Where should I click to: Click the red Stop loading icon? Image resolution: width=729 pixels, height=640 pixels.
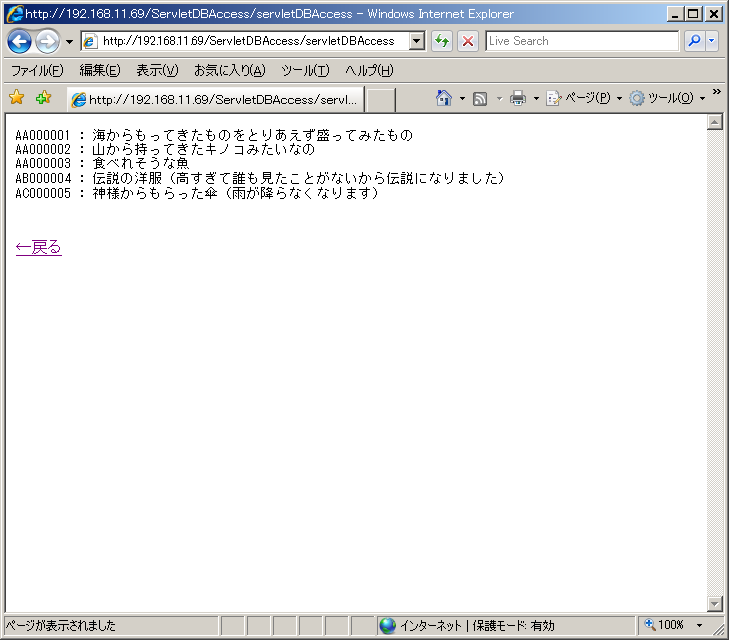pyautogui.click(x=468, y=41)
